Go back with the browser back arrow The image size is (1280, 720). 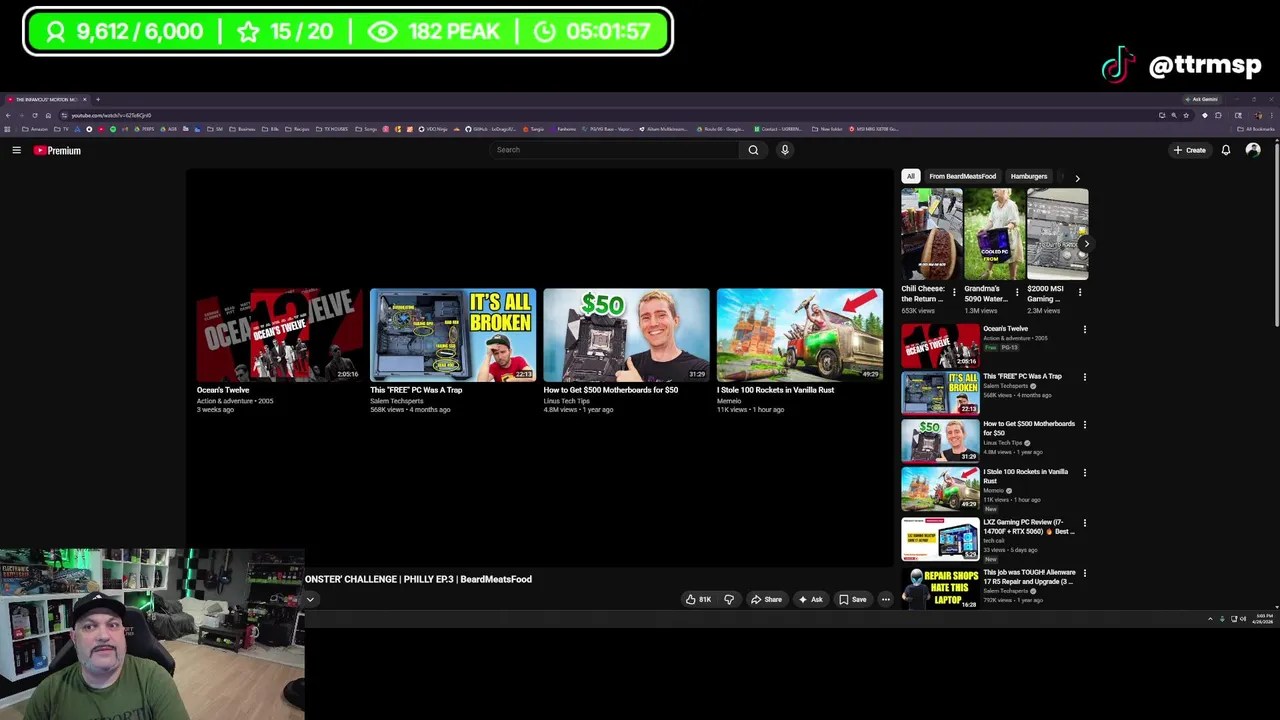8,115
